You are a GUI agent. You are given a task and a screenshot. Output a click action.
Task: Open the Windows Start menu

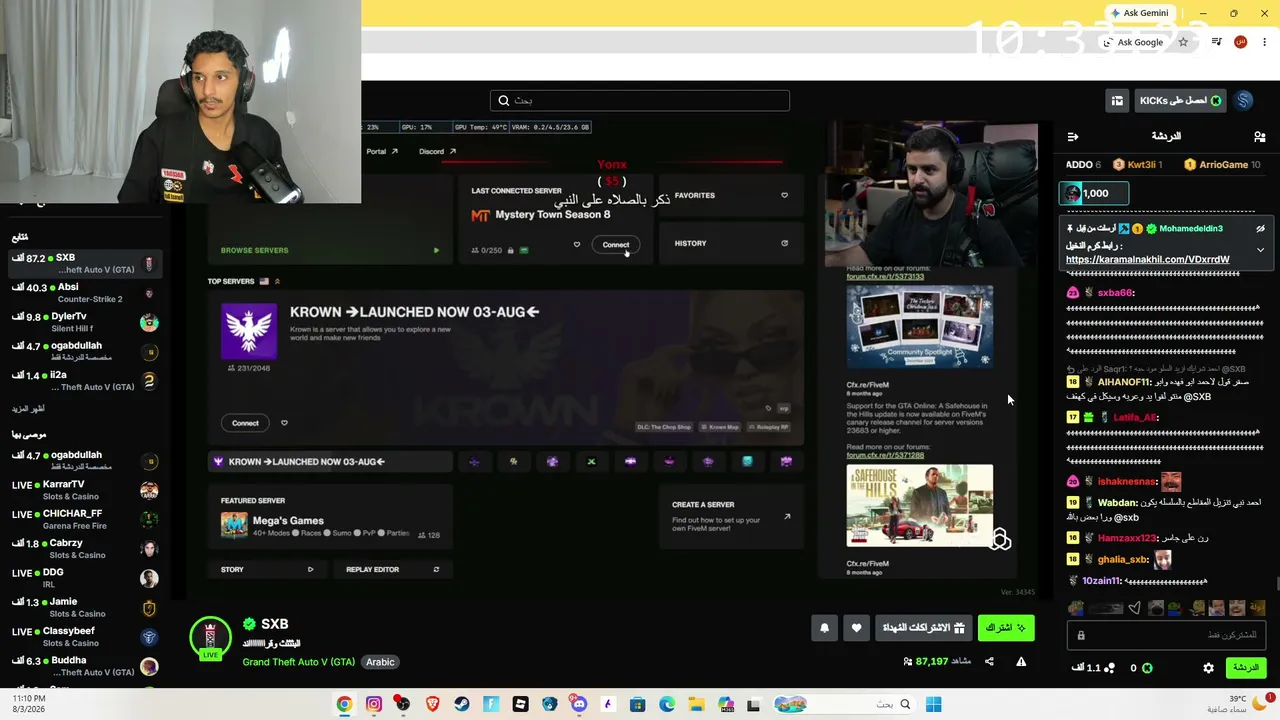click(933, 704)
